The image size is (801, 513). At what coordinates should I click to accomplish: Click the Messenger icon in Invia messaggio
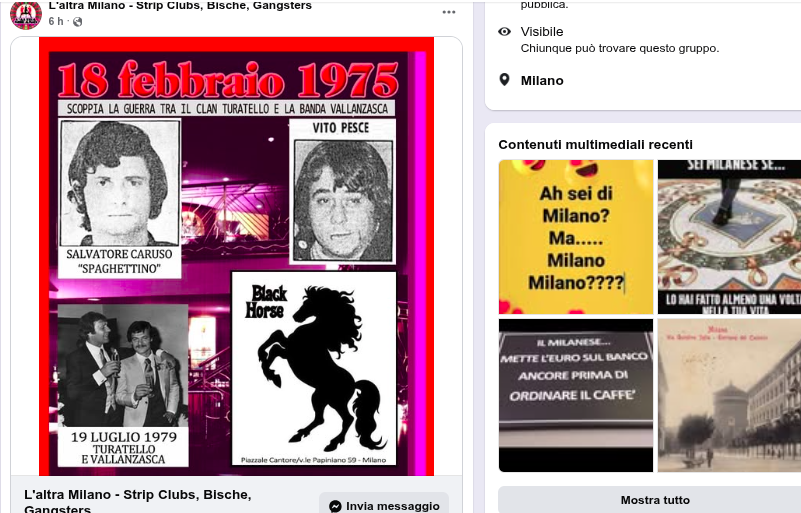[335, 506]
